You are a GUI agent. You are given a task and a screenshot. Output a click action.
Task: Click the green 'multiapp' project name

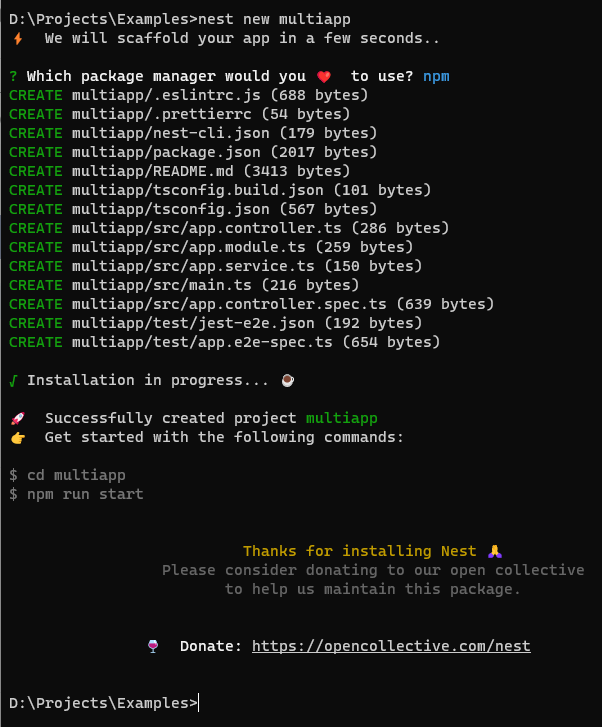tap(342, 418)
